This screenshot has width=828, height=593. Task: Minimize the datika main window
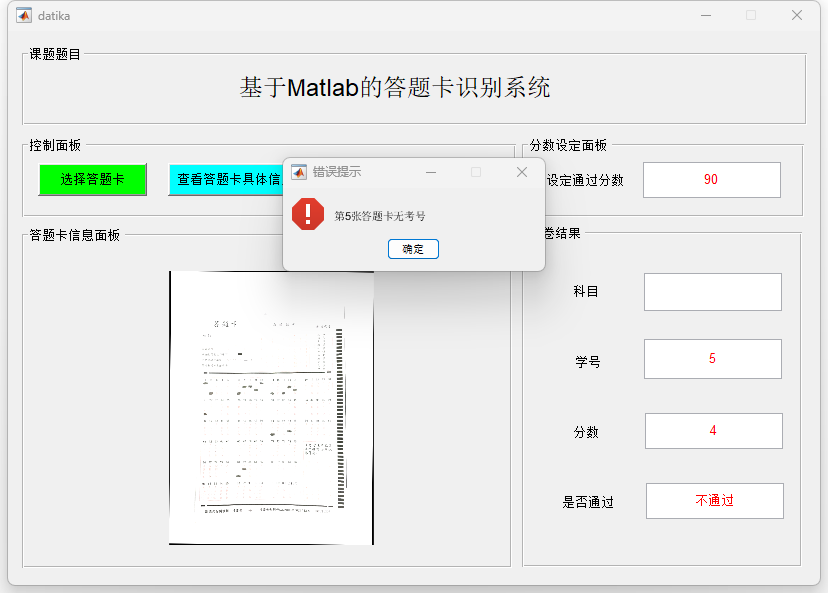click(x=706, y=15)
